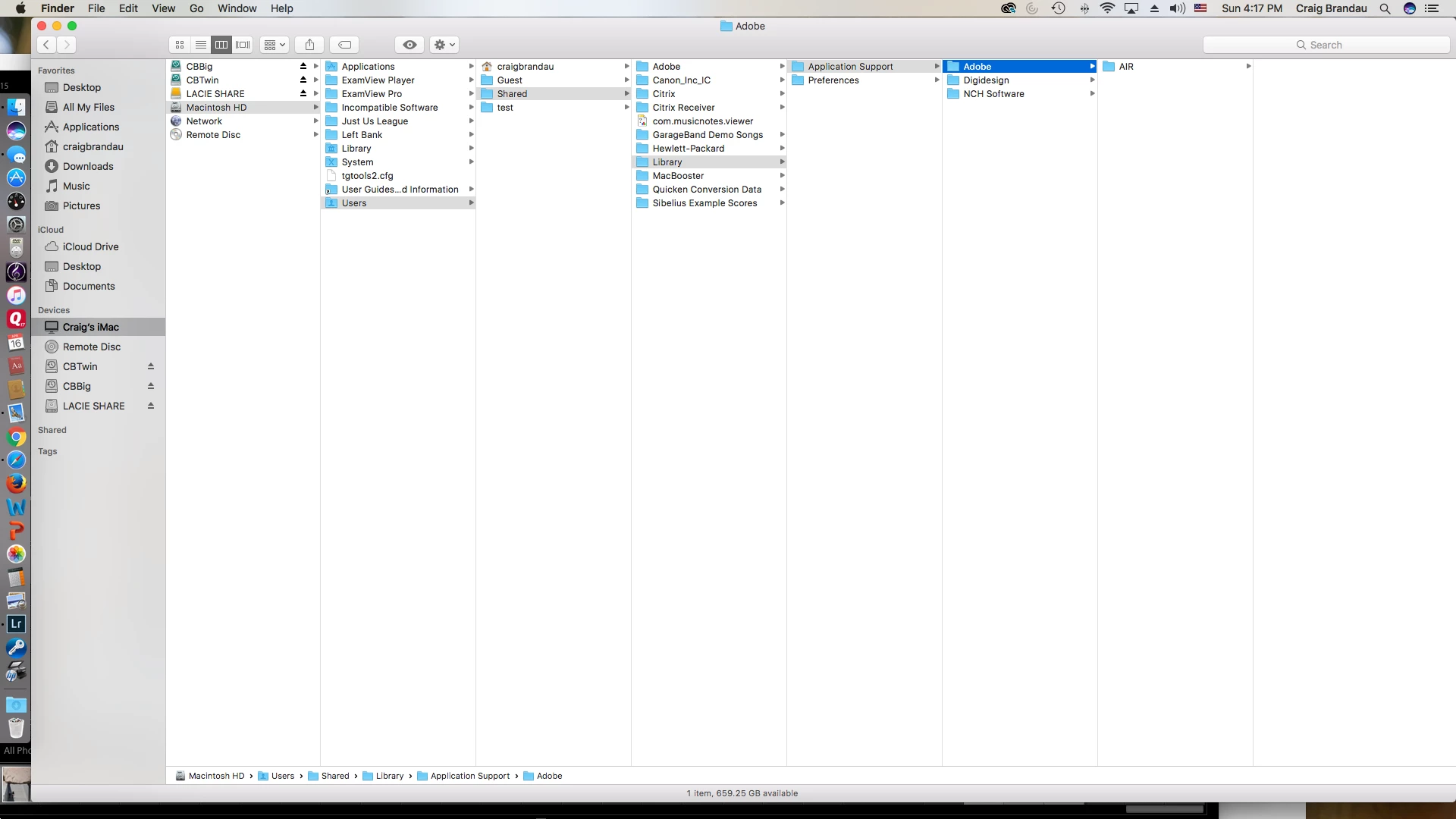Click the Edit Tags toolbar button
This screenshot has width=1456, height=819.
[x=344, y=45]
